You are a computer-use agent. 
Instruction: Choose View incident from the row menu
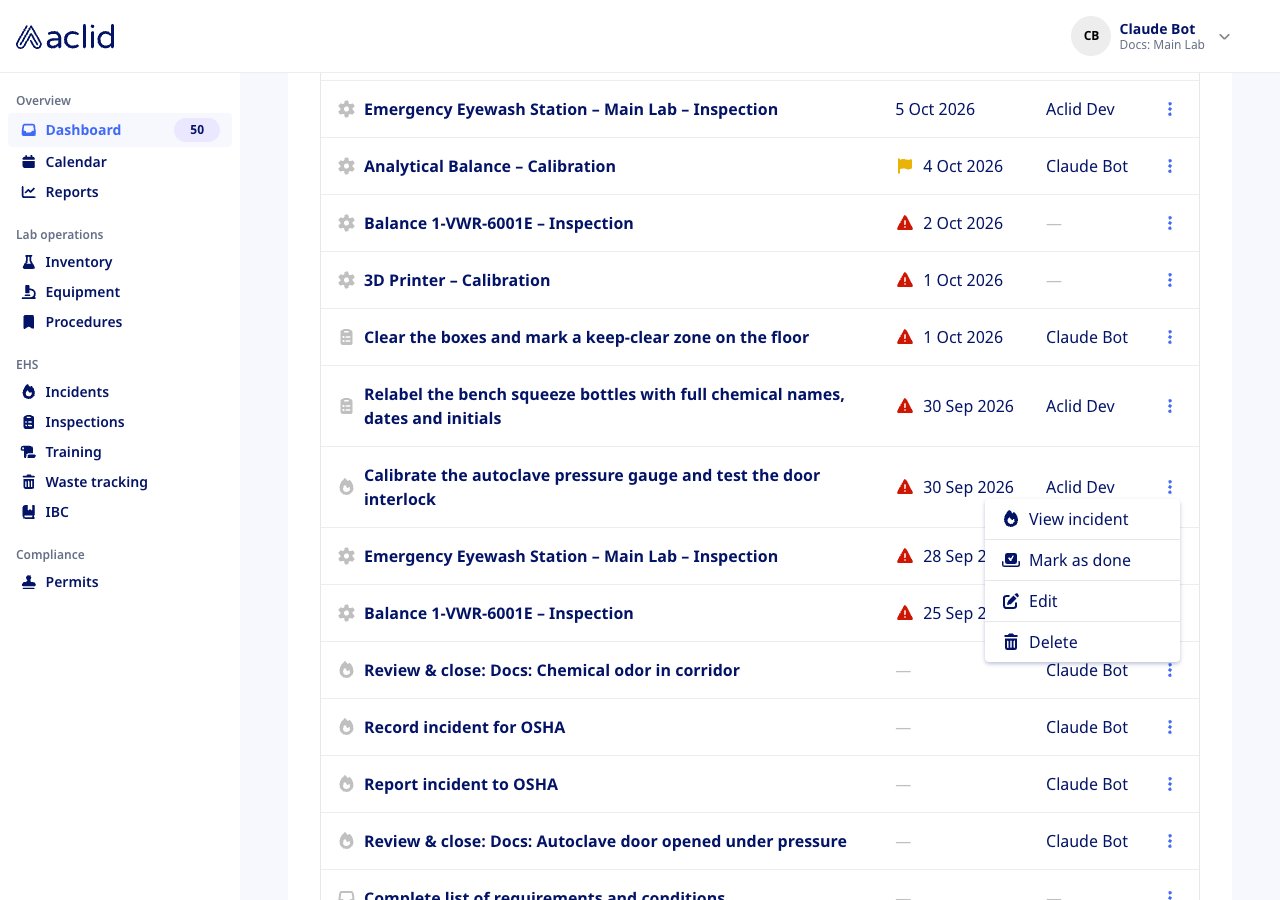pos(1082,519)
